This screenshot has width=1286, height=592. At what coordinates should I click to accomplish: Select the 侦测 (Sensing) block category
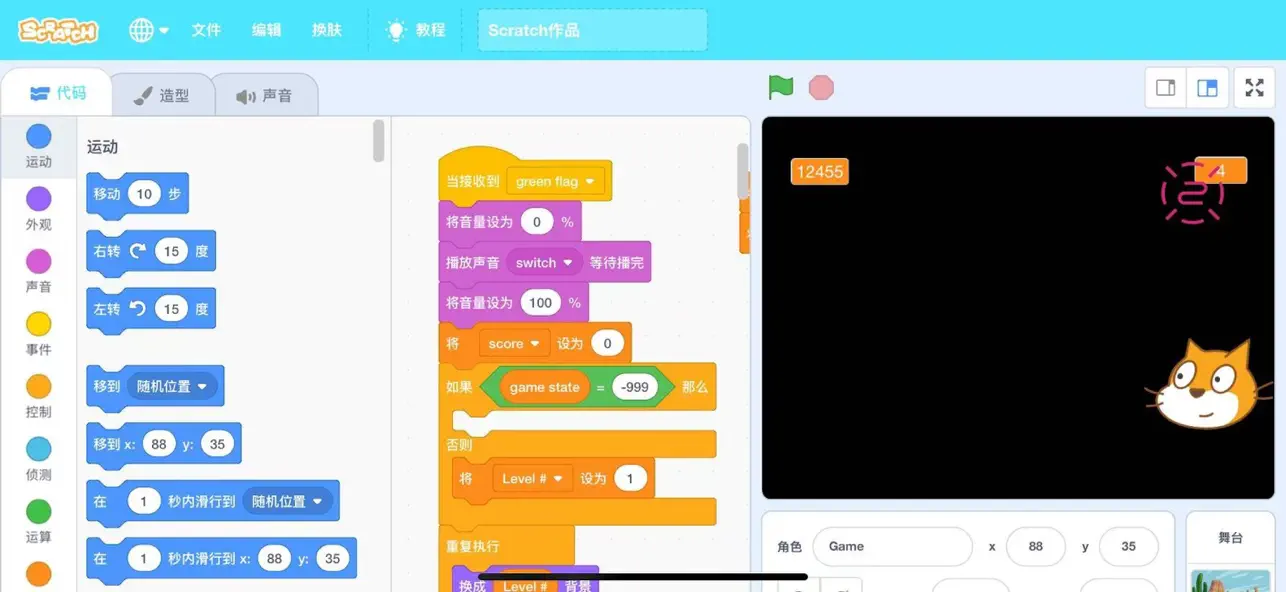tap(38, 461)
